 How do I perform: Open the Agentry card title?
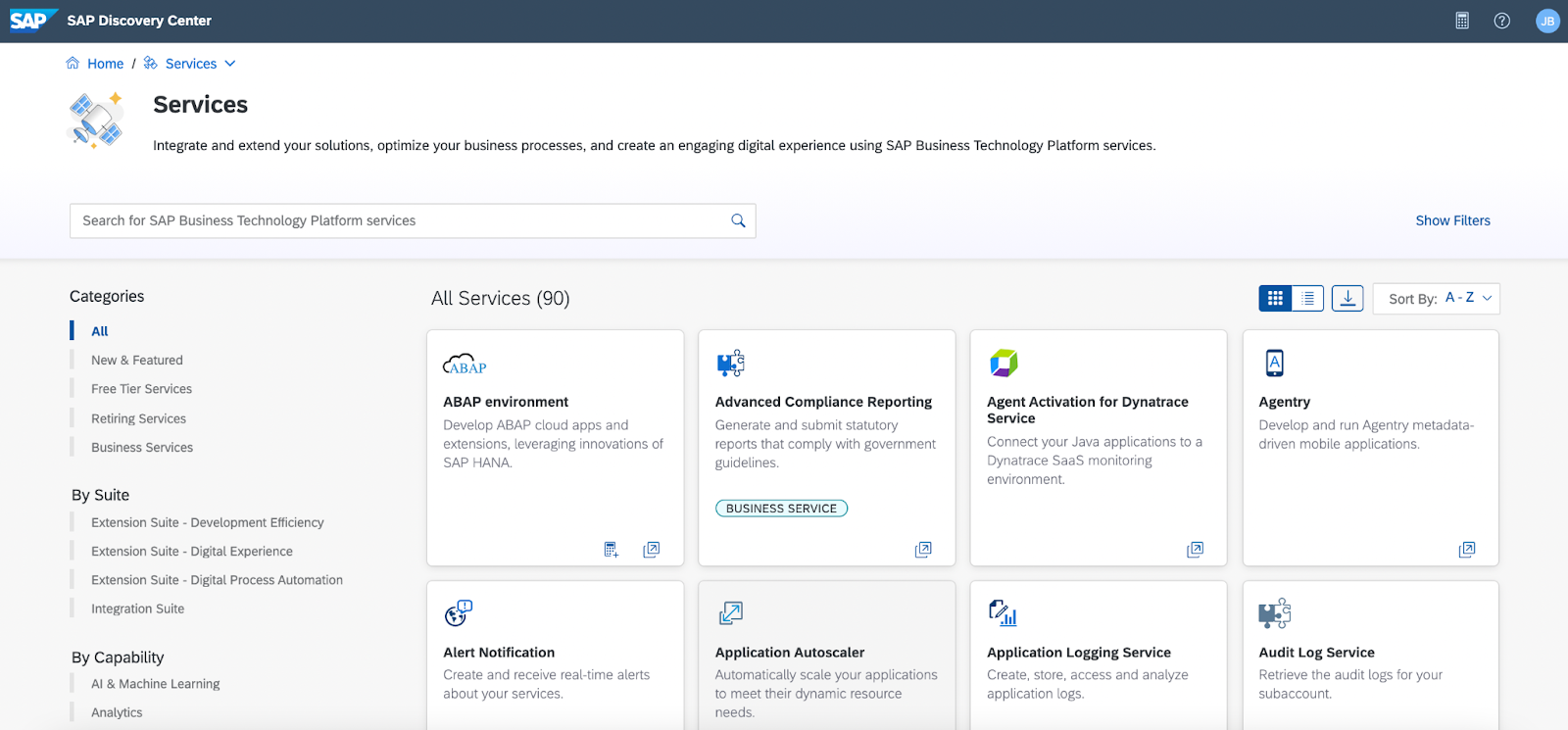[x=1284, y=402]
